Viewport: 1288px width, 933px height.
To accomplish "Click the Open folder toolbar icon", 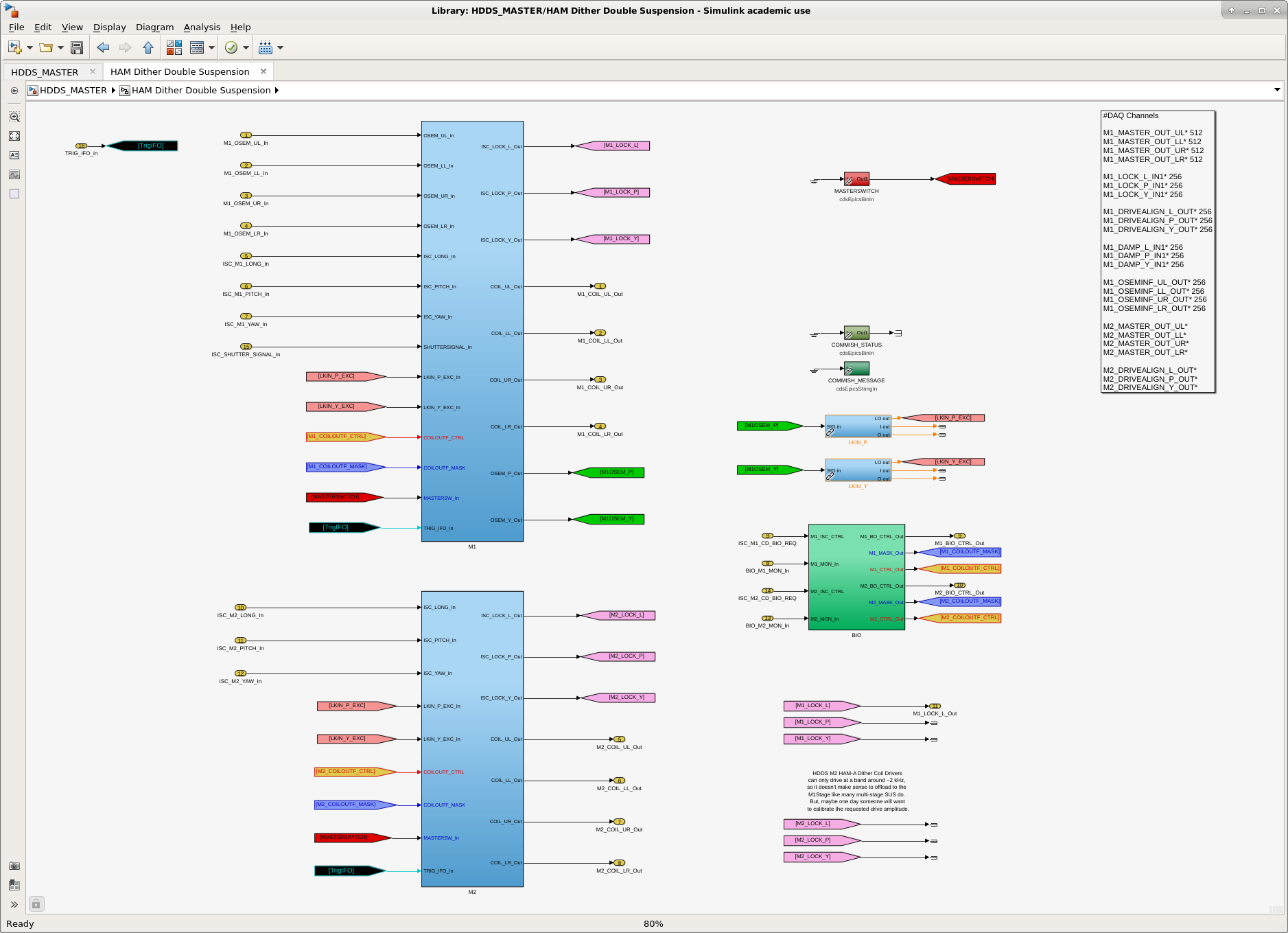I will coord(46,47).
